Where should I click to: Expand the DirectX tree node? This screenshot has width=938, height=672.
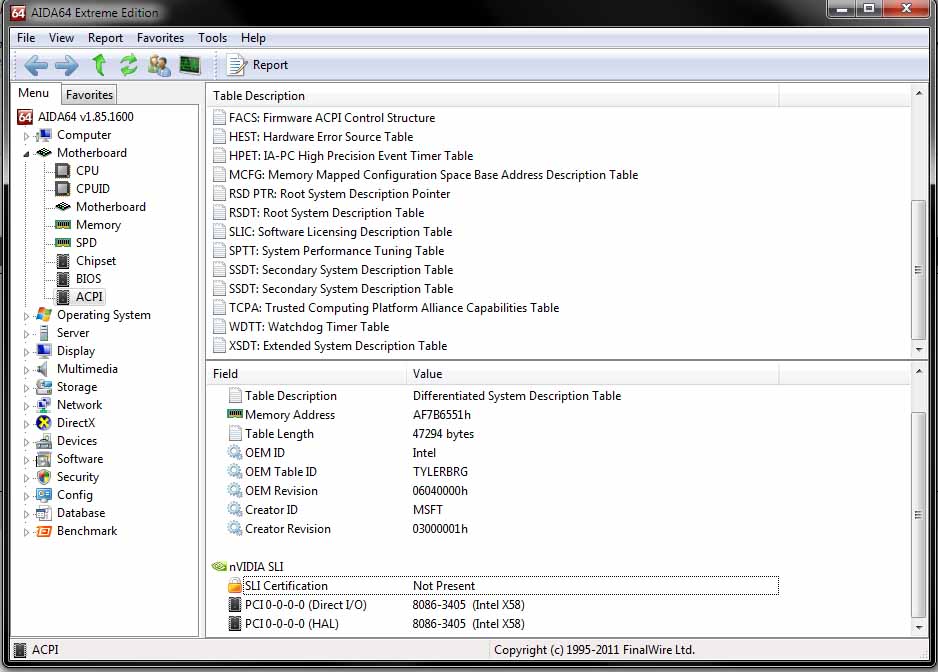[26, 424]
